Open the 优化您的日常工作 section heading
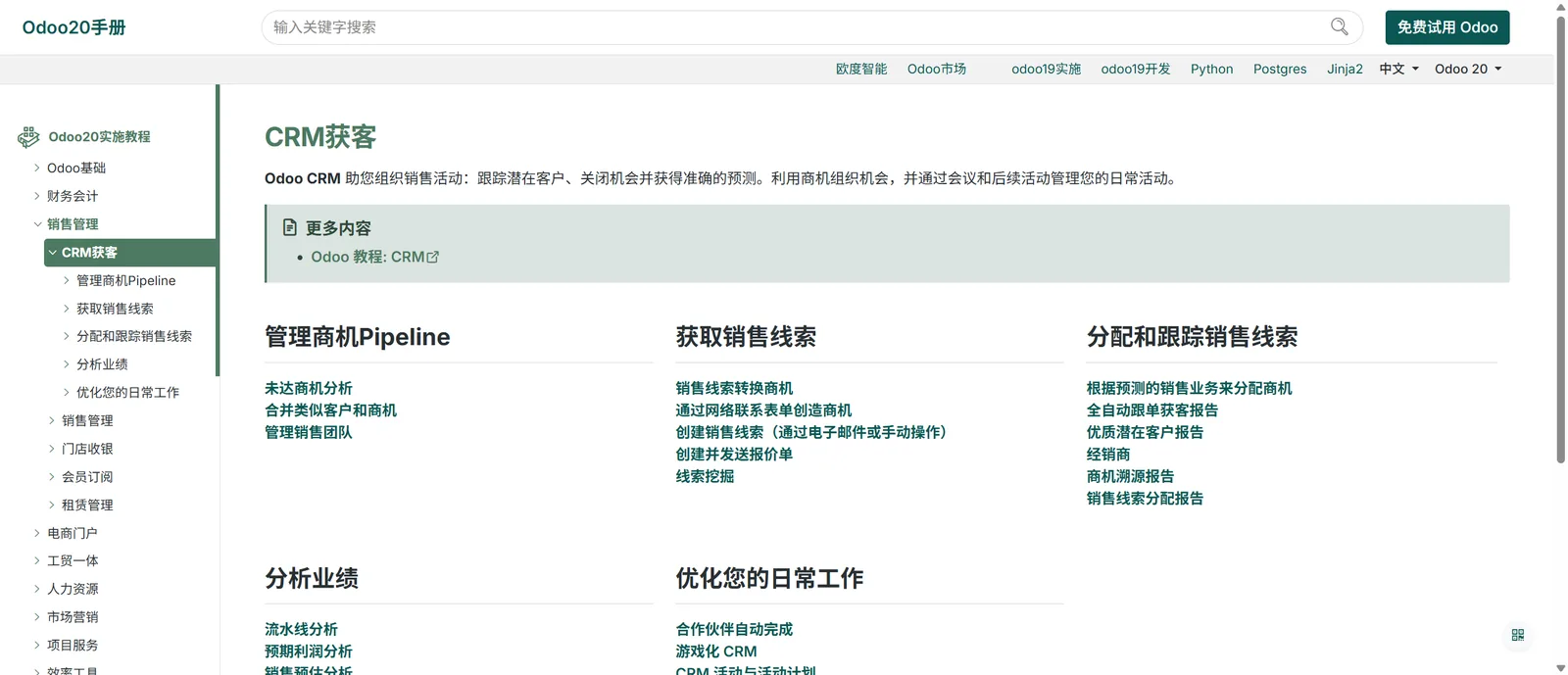 coord(769,578)
